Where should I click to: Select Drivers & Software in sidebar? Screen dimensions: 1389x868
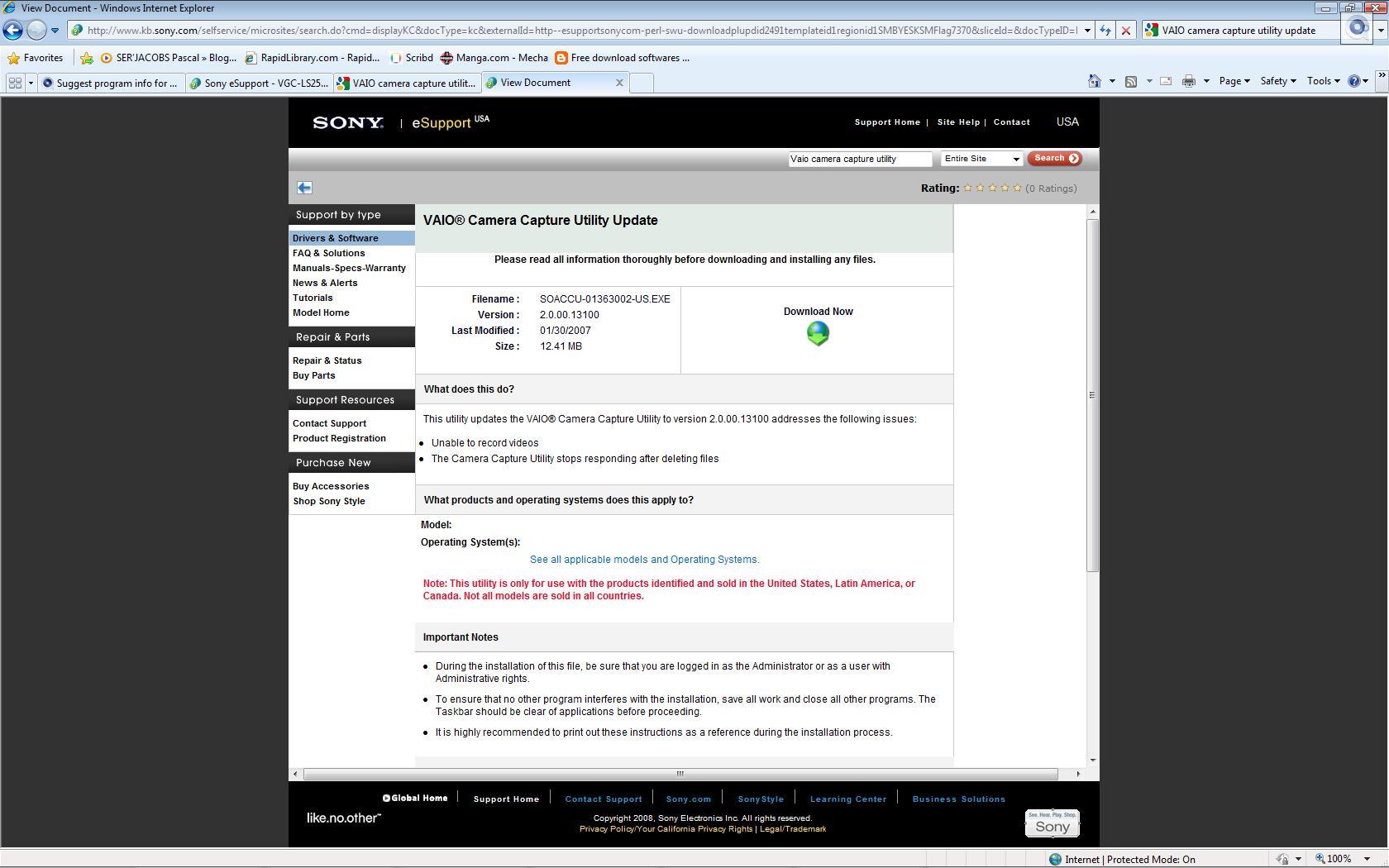pyautogui.click(x=335, y=238)
